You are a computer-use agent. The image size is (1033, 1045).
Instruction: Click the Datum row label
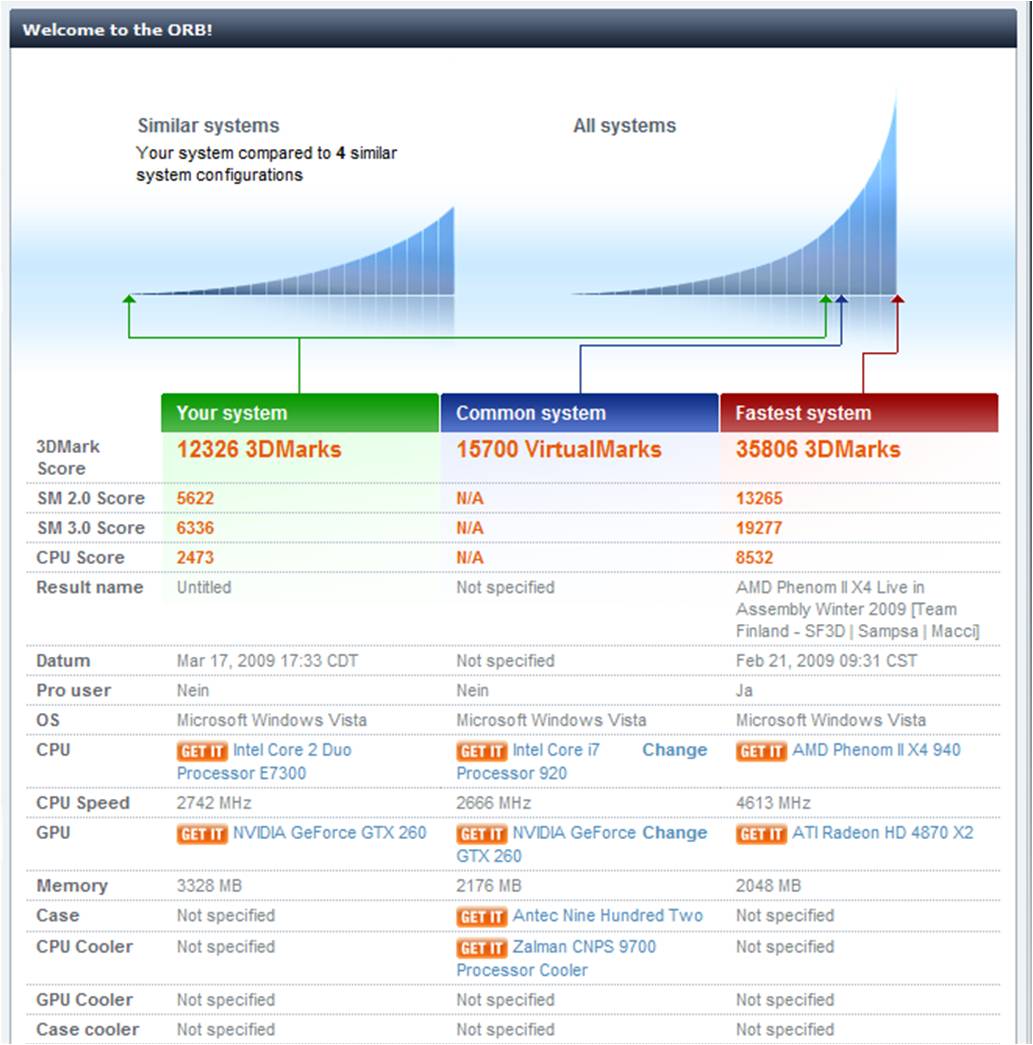pyautogui.click(x=63, y=660)
